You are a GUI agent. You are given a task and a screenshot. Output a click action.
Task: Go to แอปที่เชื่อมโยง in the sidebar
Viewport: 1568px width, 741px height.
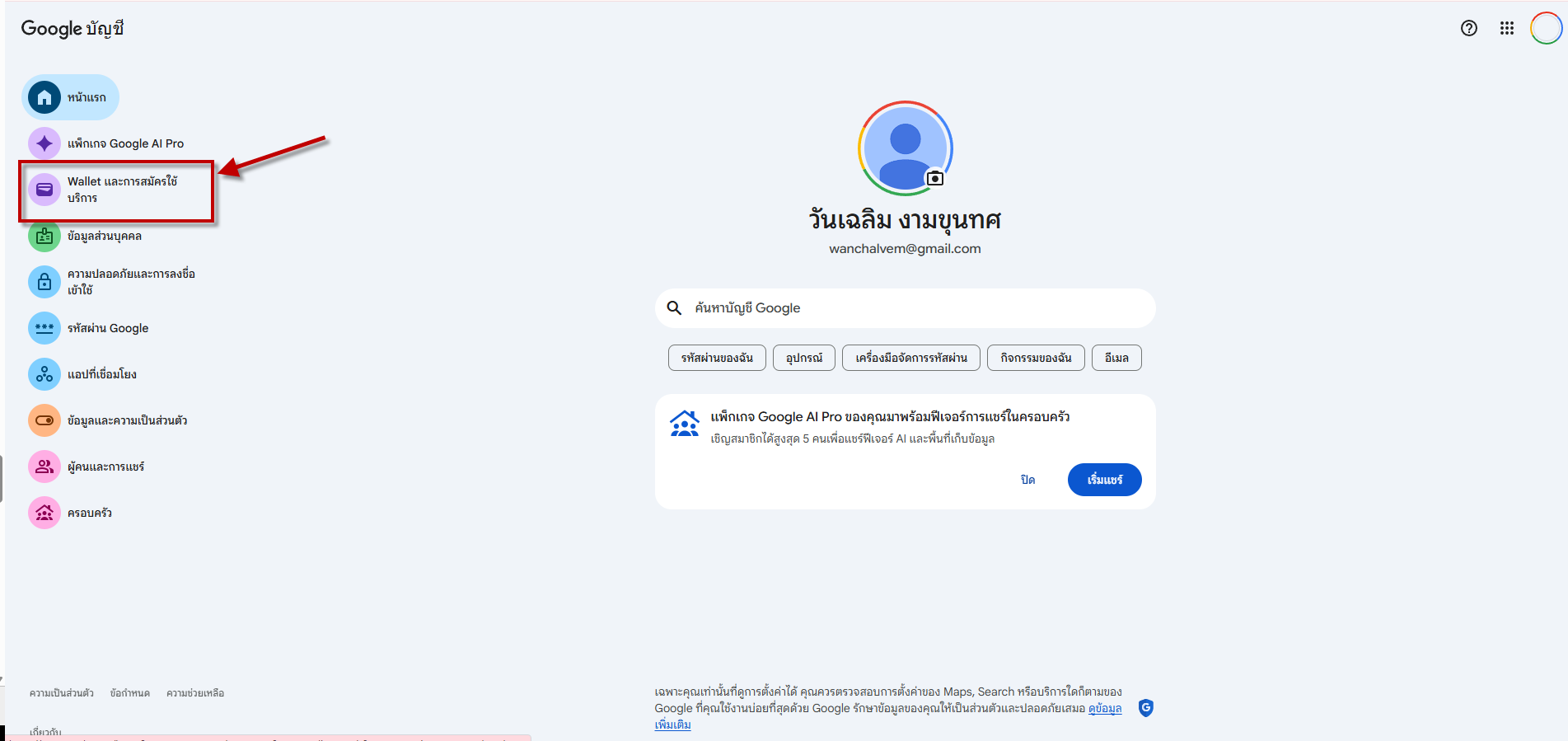pyautogui.click(x=102, y=374)
